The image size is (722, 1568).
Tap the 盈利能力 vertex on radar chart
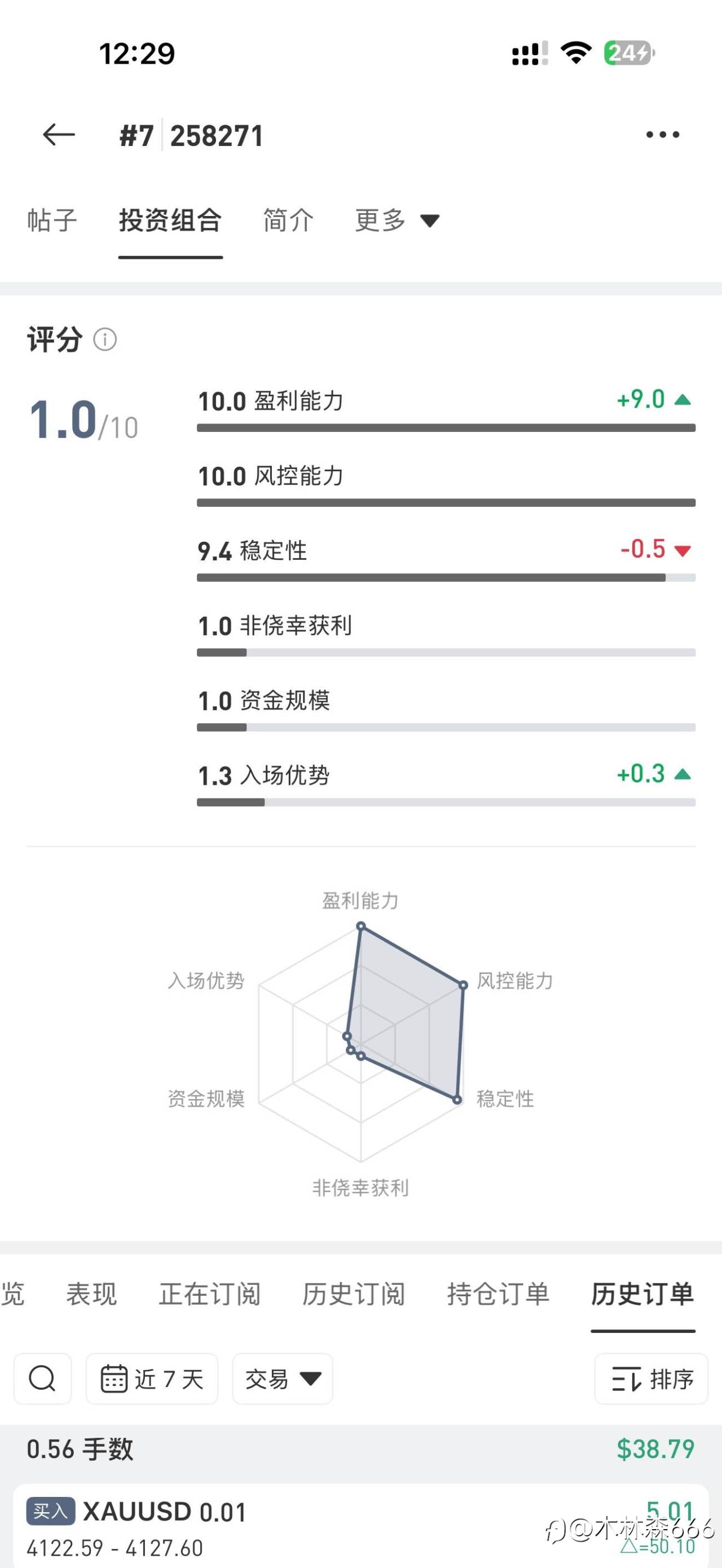[x=360, y=926]
